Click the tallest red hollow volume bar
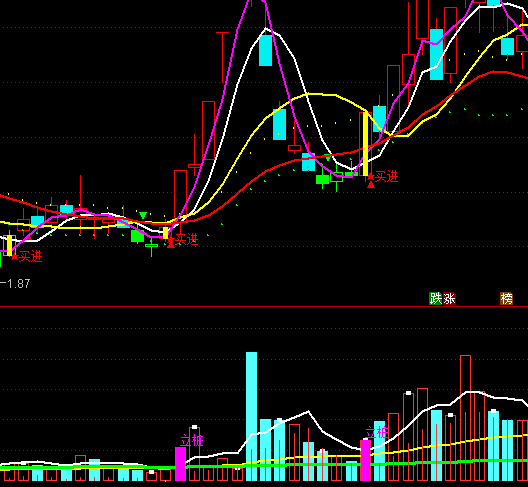The width and height of the screenshot is (528, 487). 465,418
